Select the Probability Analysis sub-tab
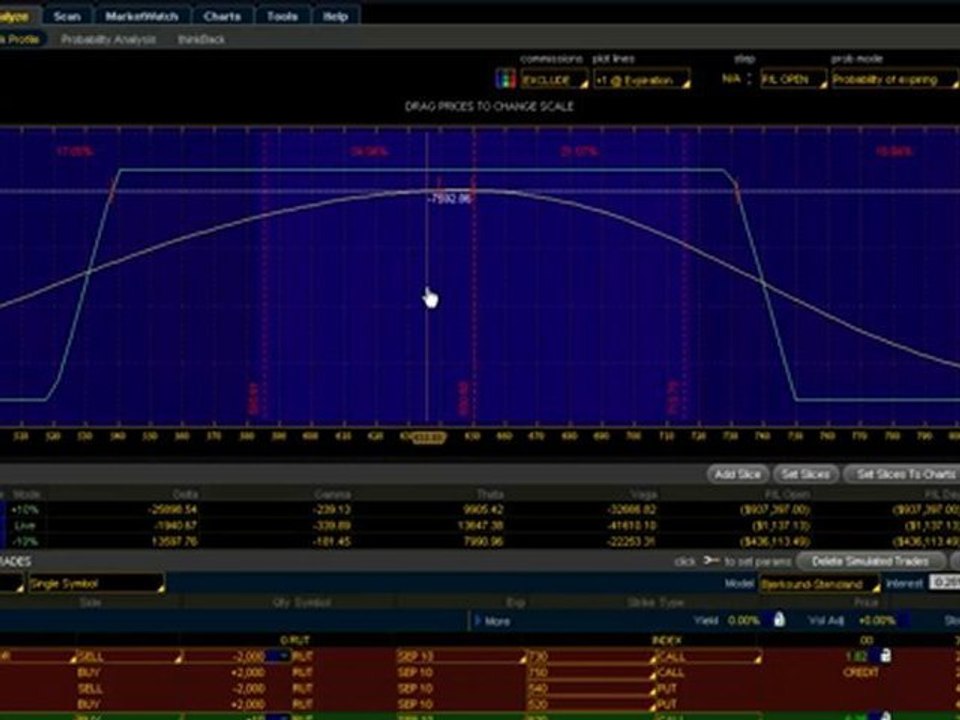The width and height of the screenshot is (960, 720). tap(108, 39)
